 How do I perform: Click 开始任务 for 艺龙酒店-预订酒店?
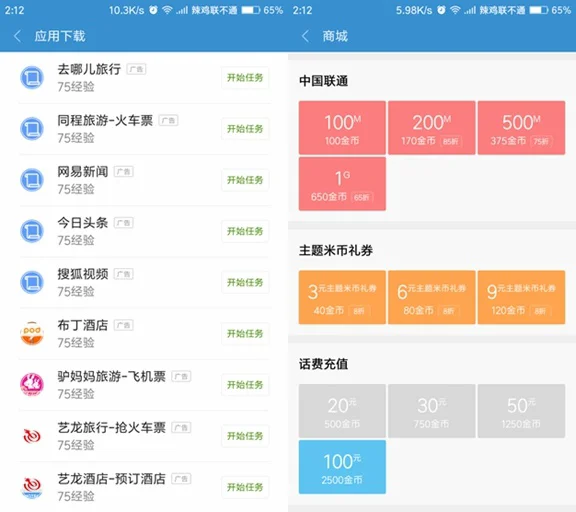245,487
